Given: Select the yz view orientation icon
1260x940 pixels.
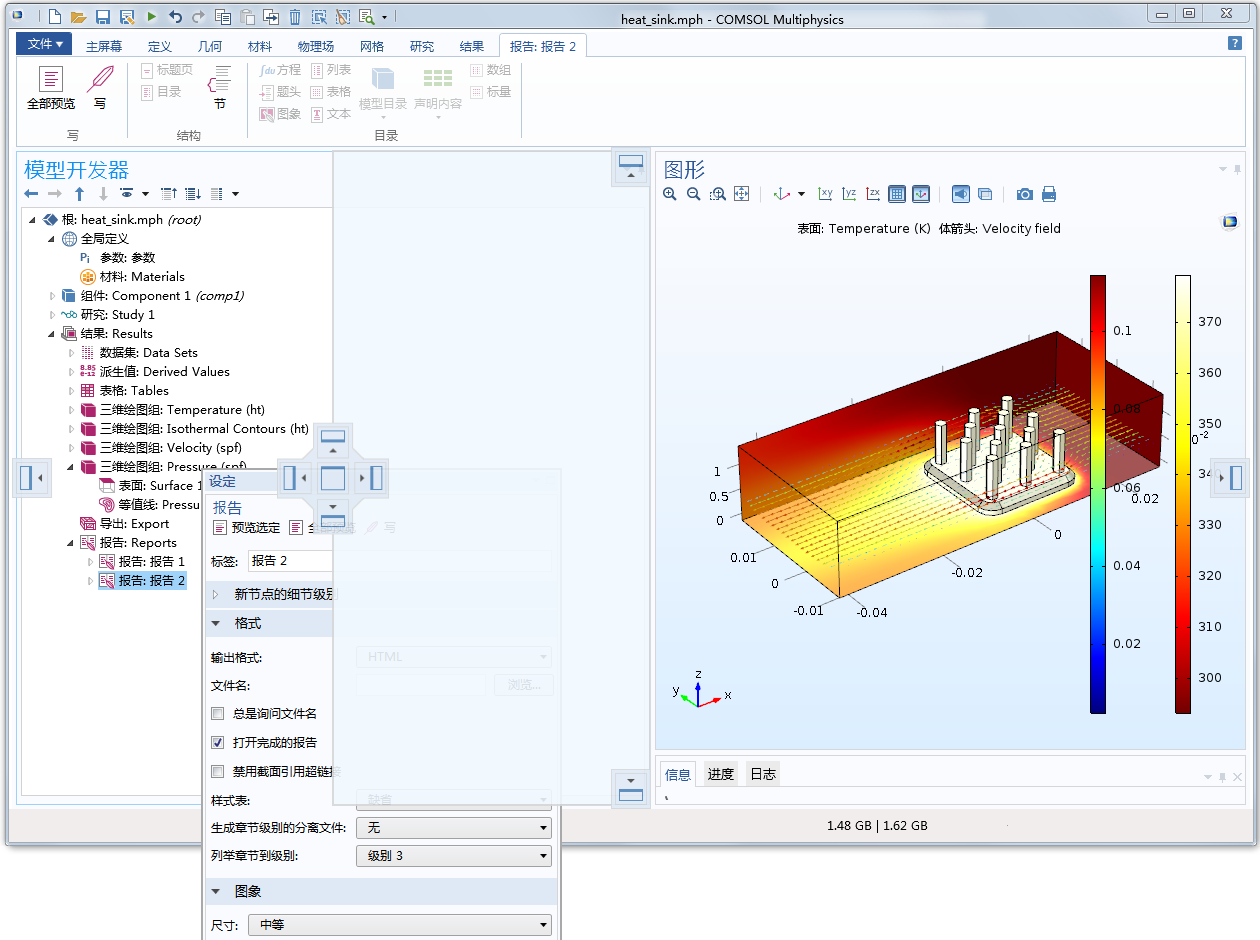Looking at the screenshot, I should click(x=848, y=193).
